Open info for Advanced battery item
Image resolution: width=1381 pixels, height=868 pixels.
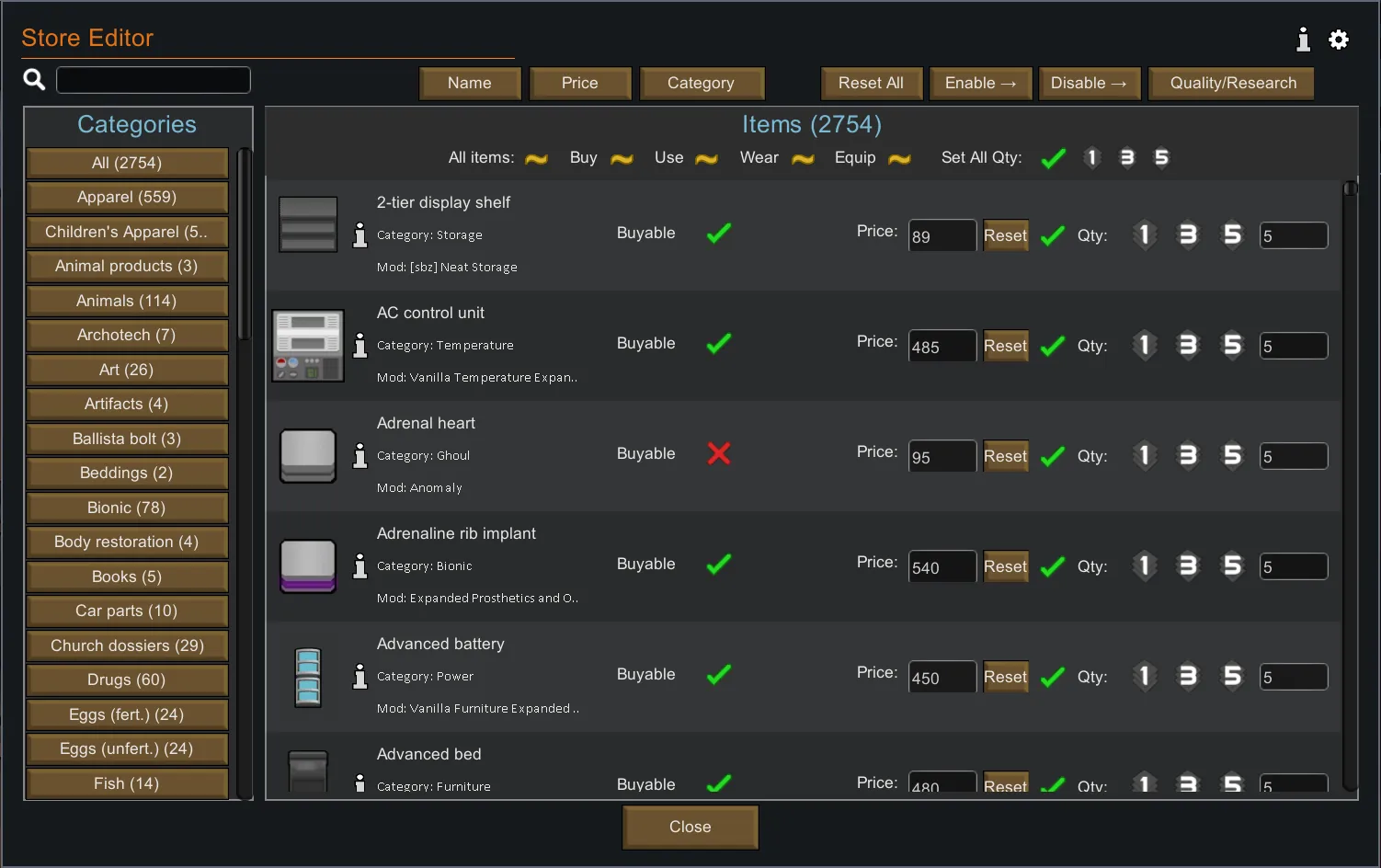(x=360, y=676)
